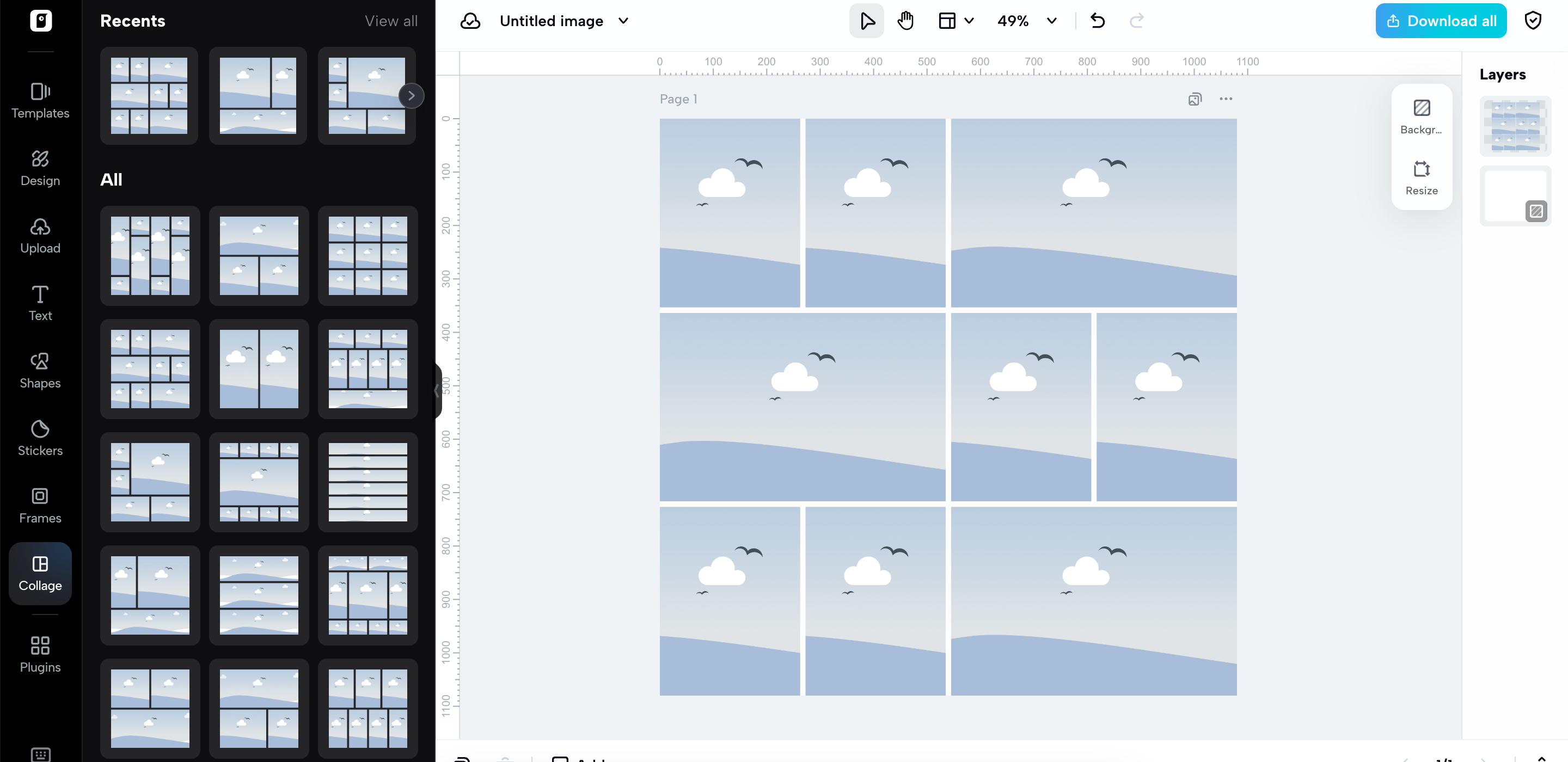Image resolution: width=1568 pixels, height=762 pixels.
Task: Expand the 49% zoom dropdown
Action: 1051,21
